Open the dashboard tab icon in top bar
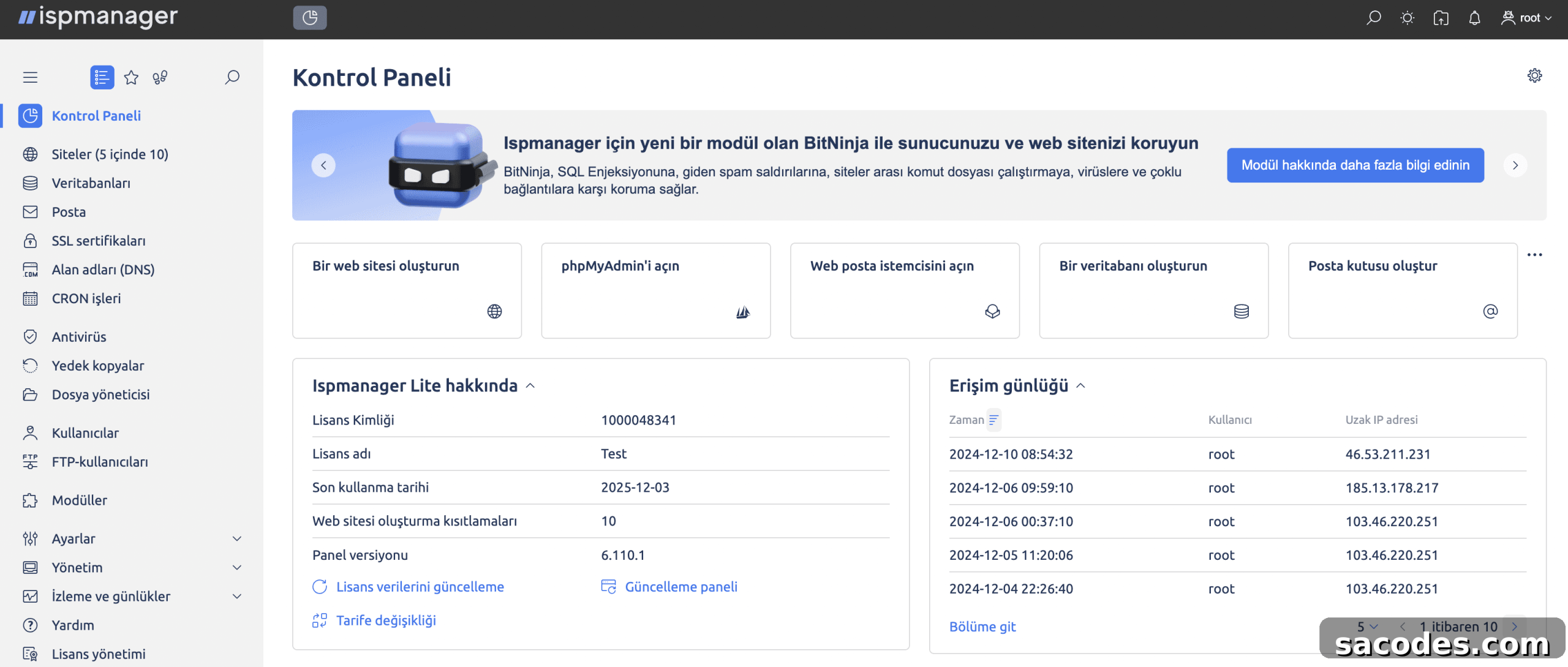 click(310, 18)
